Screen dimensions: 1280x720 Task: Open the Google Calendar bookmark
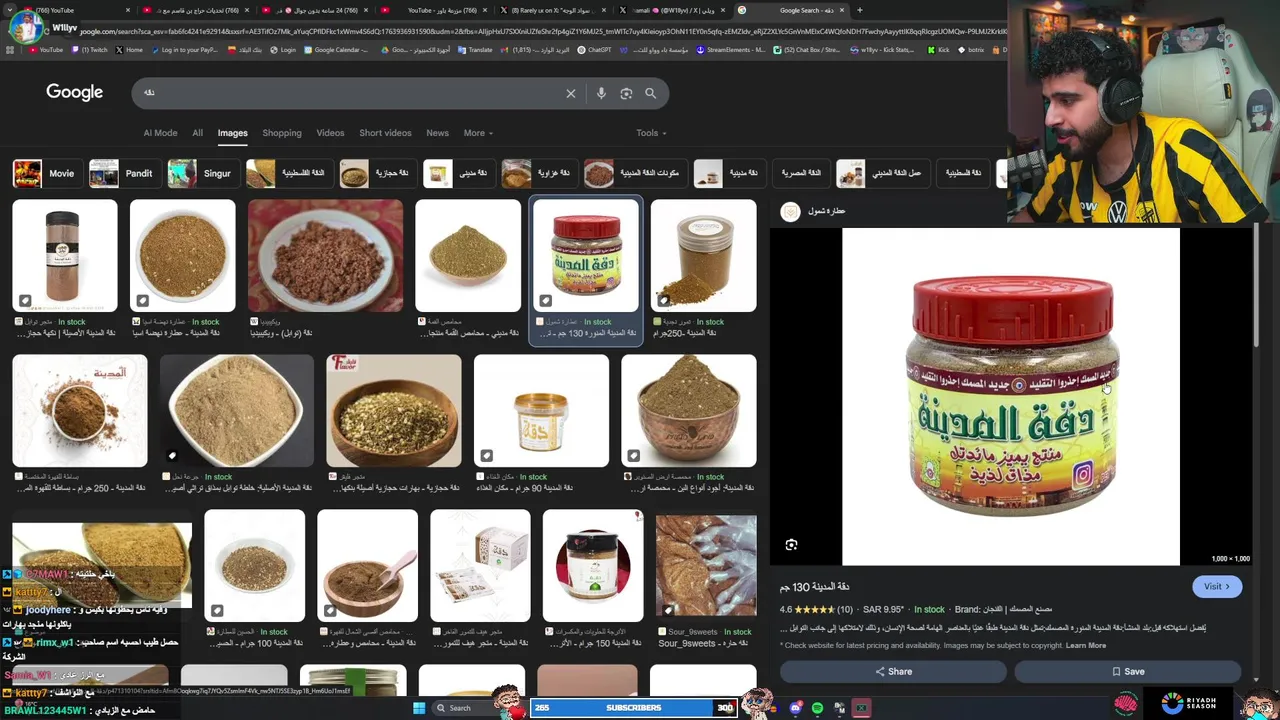[336, 49]
